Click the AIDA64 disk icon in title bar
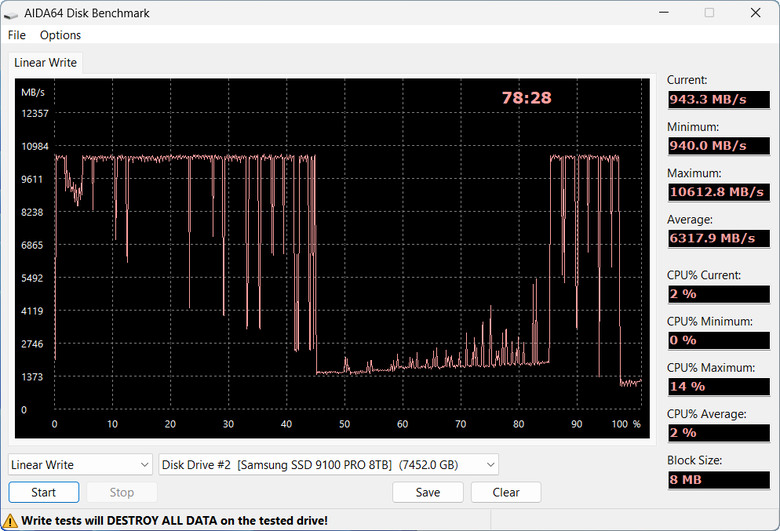Viewport: 780px width, 531px height. 10,15
